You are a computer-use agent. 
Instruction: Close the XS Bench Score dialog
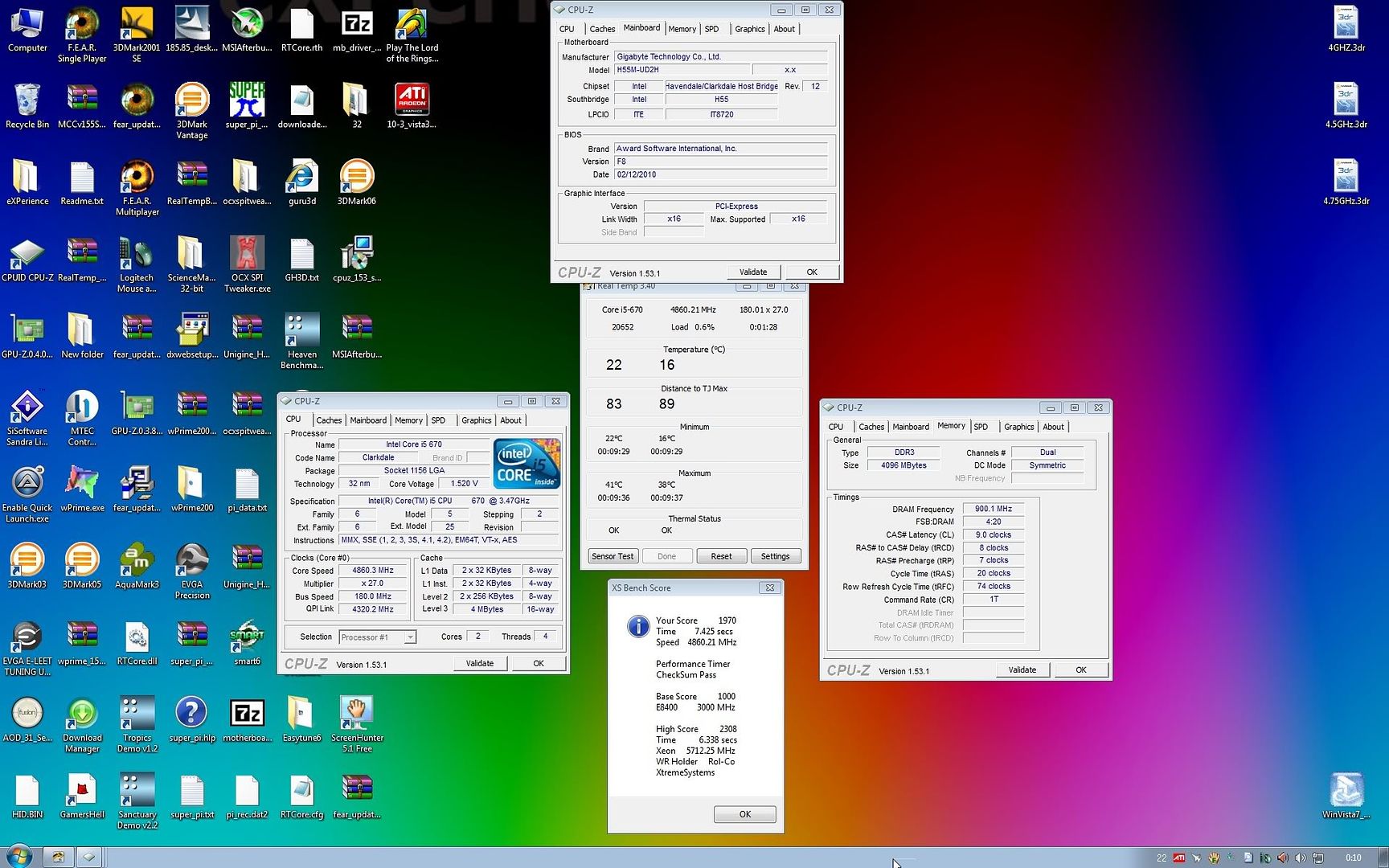coord(770,588)
